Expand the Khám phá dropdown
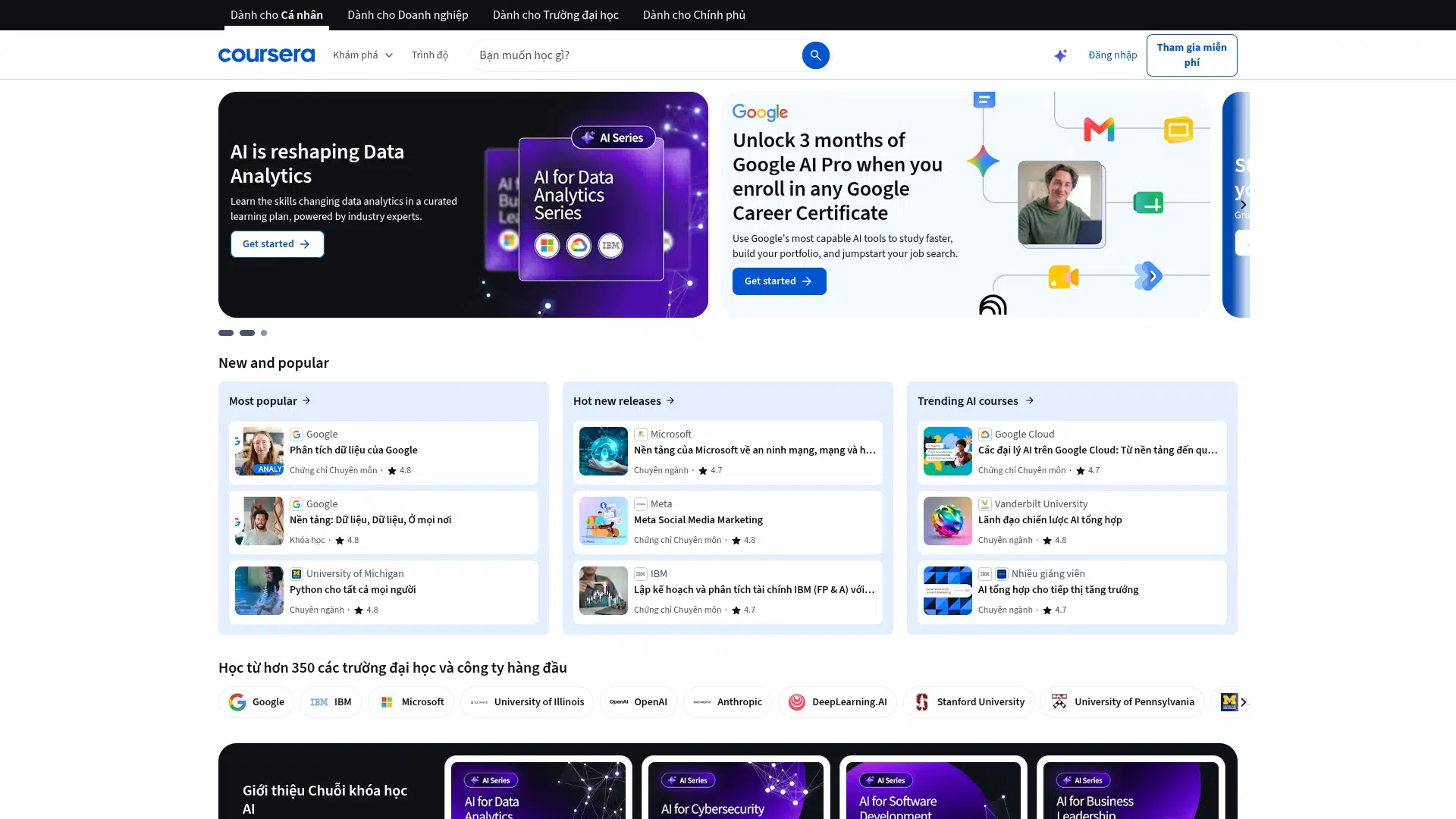Image resolution: width=1456 pixels, height=819 pixels. [x=363, y=55]
